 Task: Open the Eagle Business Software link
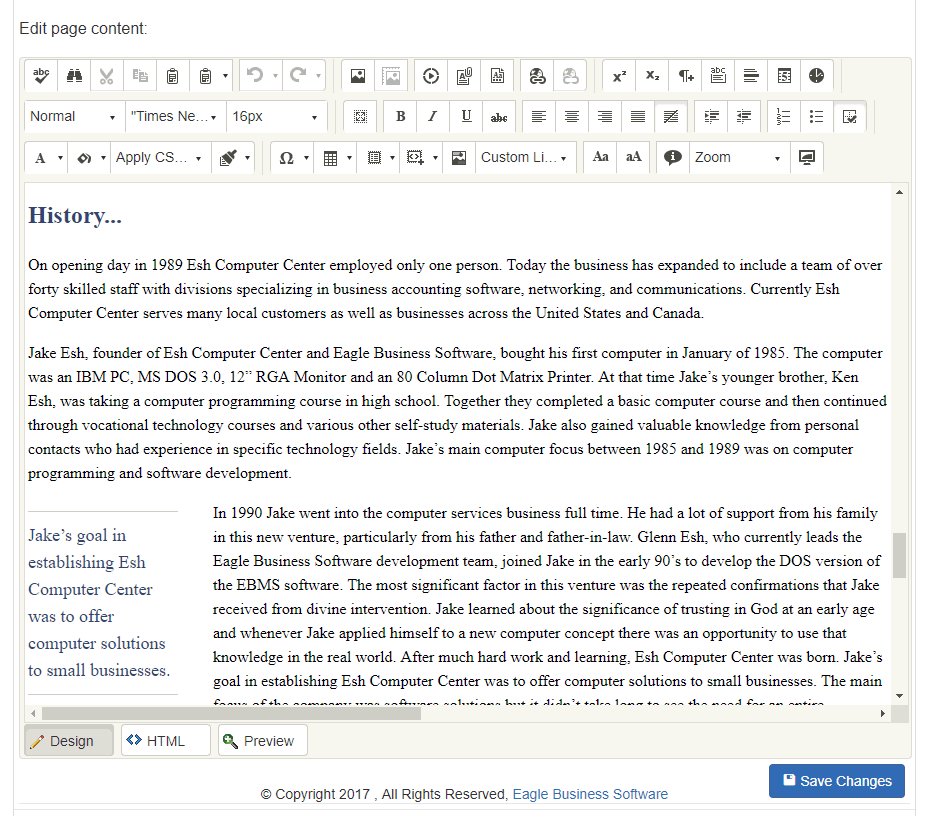point(590,794)
